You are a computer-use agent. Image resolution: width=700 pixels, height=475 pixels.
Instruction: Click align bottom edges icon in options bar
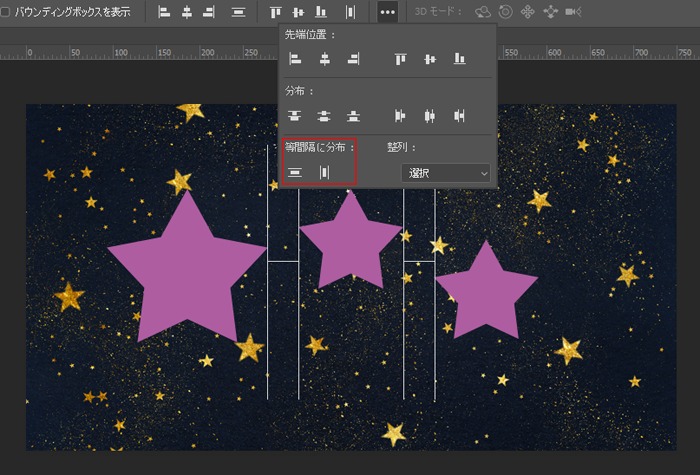[321, 12]
